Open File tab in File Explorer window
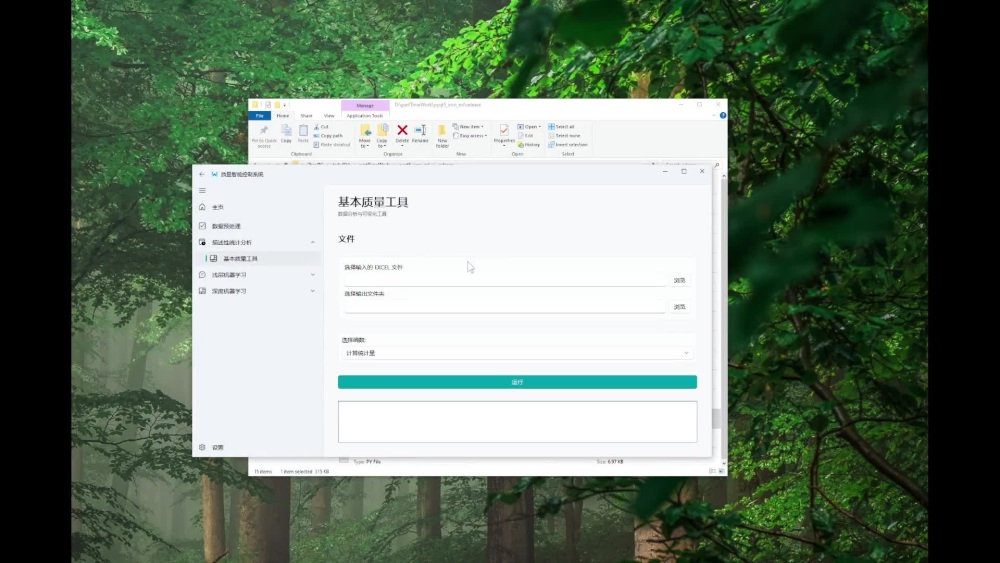Screen dimensions: 1000x563 (x=260, y=115)
